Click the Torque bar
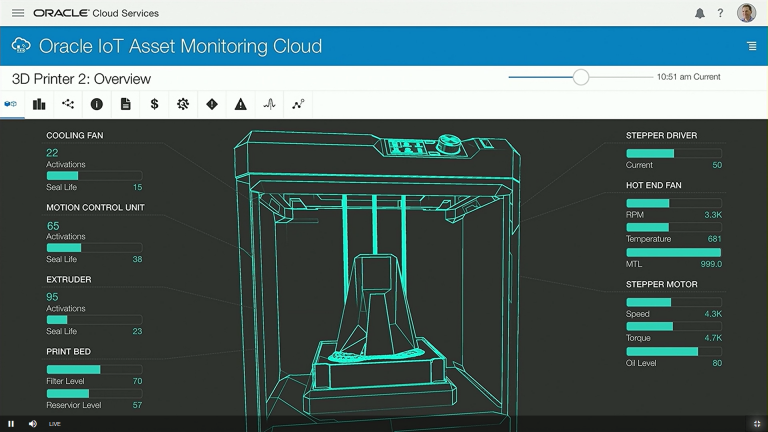768x432 pixels. click(x=673, y=326)
